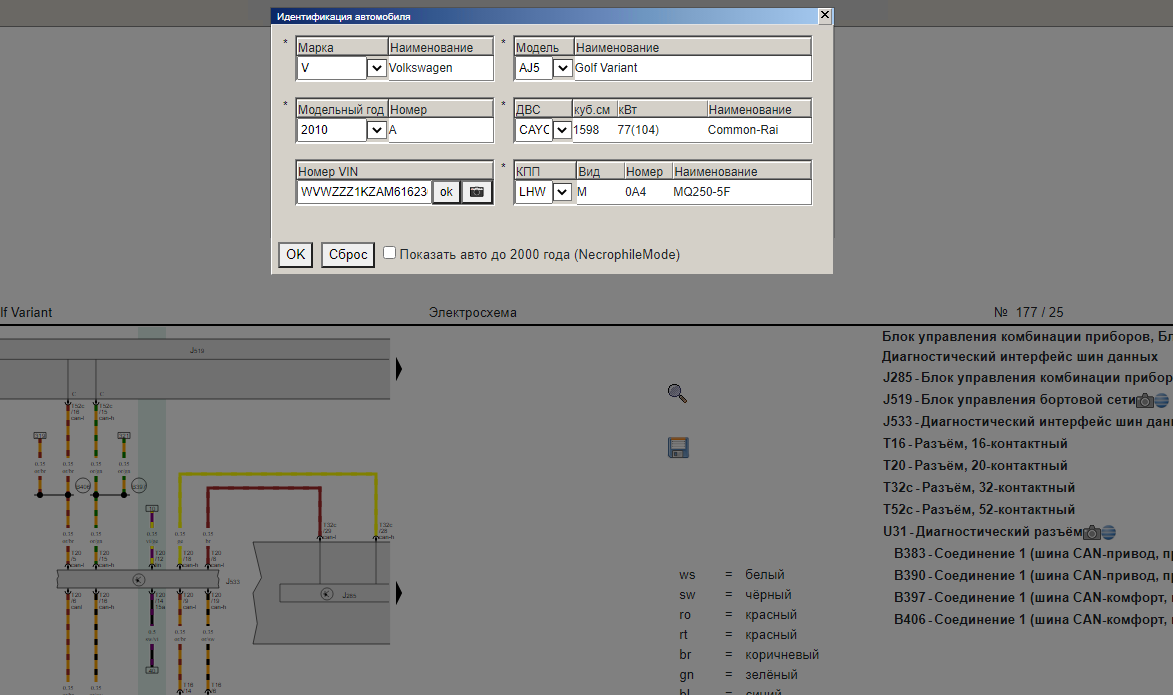1173x695 pixels.
Task: Click the power value 77(104)
Action: pos(638,130)
